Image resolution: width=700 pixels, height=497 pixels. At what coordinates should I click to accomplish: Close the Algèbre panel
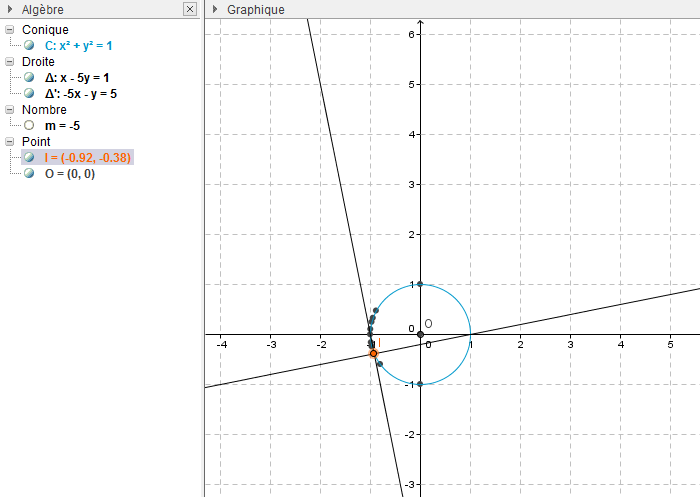pyautogui.click(x=190, y=9)
